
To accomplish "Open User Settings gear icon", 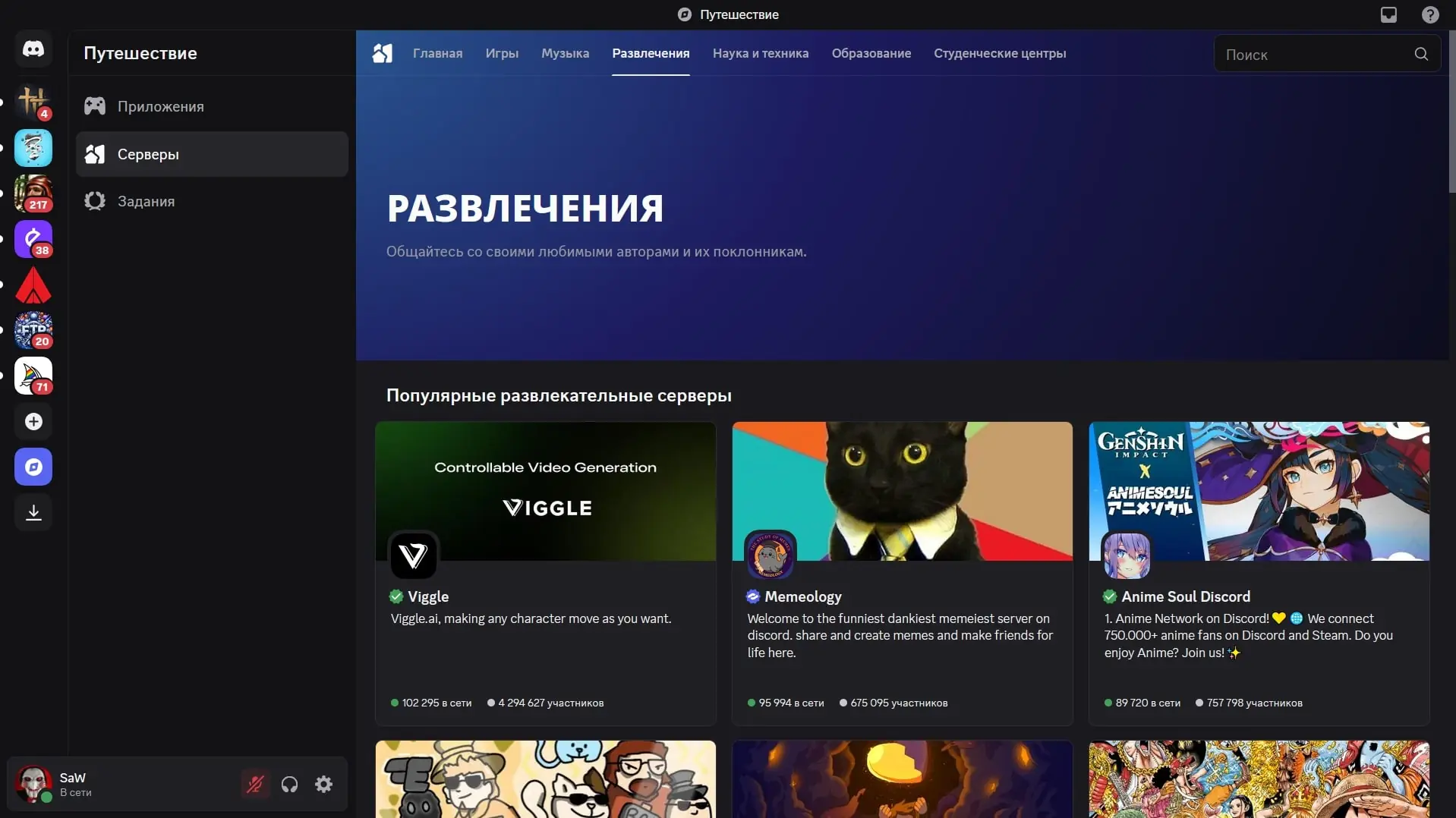I will coord(324,784).
